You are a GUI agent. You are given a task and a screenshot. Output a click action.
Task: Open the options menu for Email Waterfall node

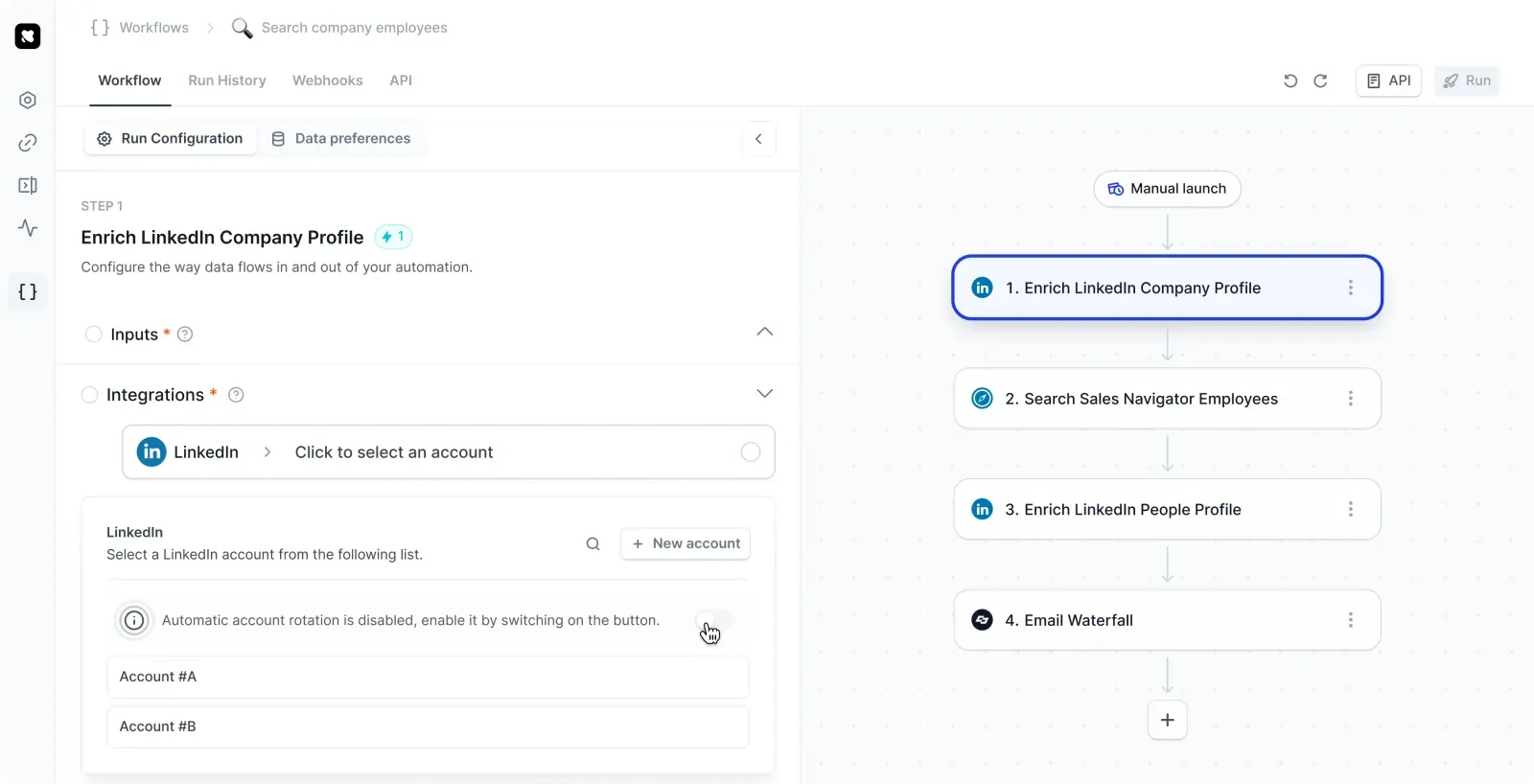pyautogui.click(x=1351, y=620)
